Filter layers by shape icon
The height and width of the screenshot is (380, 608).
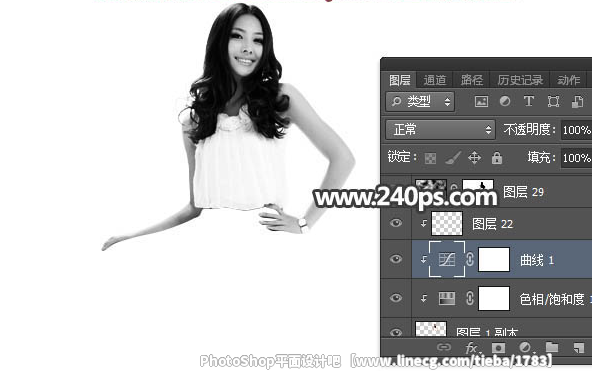click(553, 102)
